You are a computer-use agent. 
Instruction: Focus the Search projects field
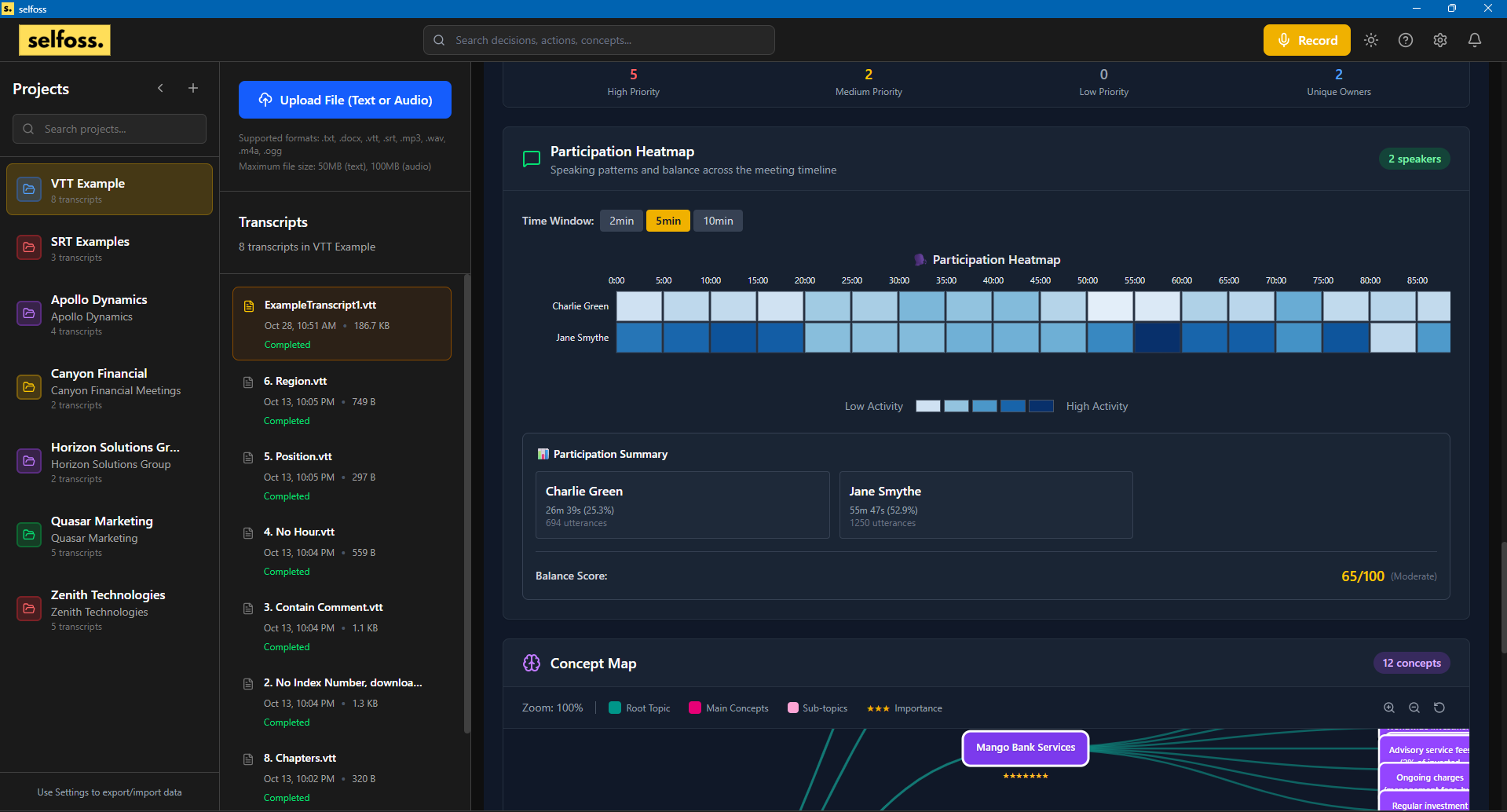(109, 129)
